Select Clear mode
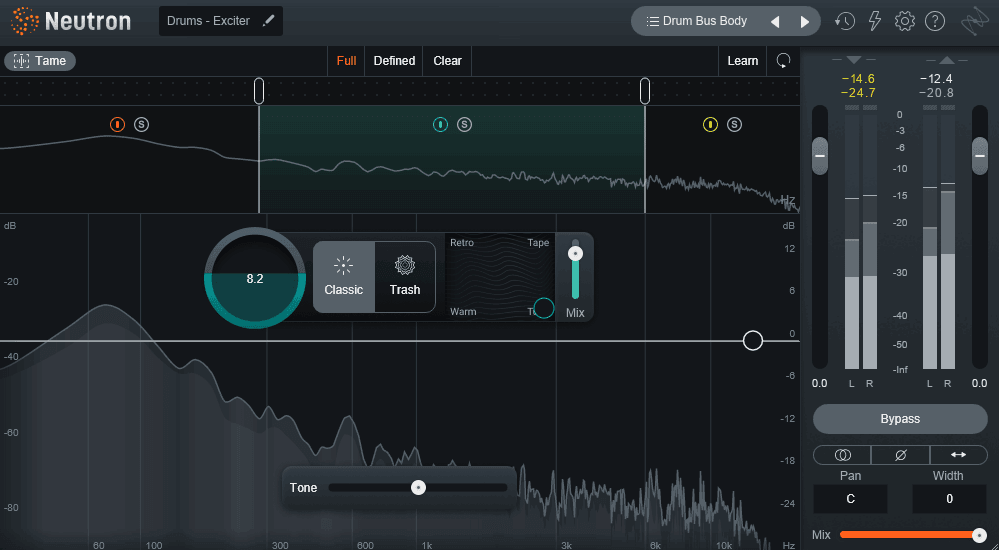This screenshot has height=550, width=999. [x=447, y=61]
